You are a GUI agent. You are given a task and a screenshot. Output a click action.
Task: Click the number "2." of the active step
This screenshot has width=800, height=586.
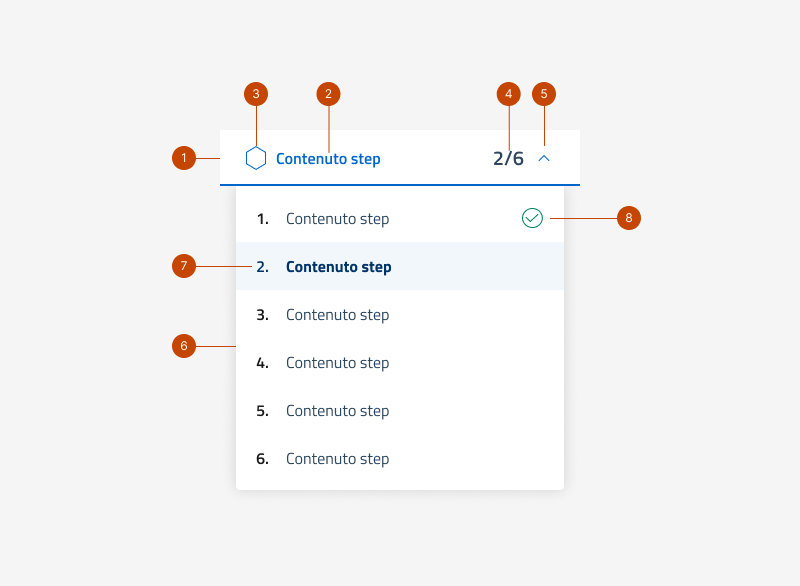point(262,267)
